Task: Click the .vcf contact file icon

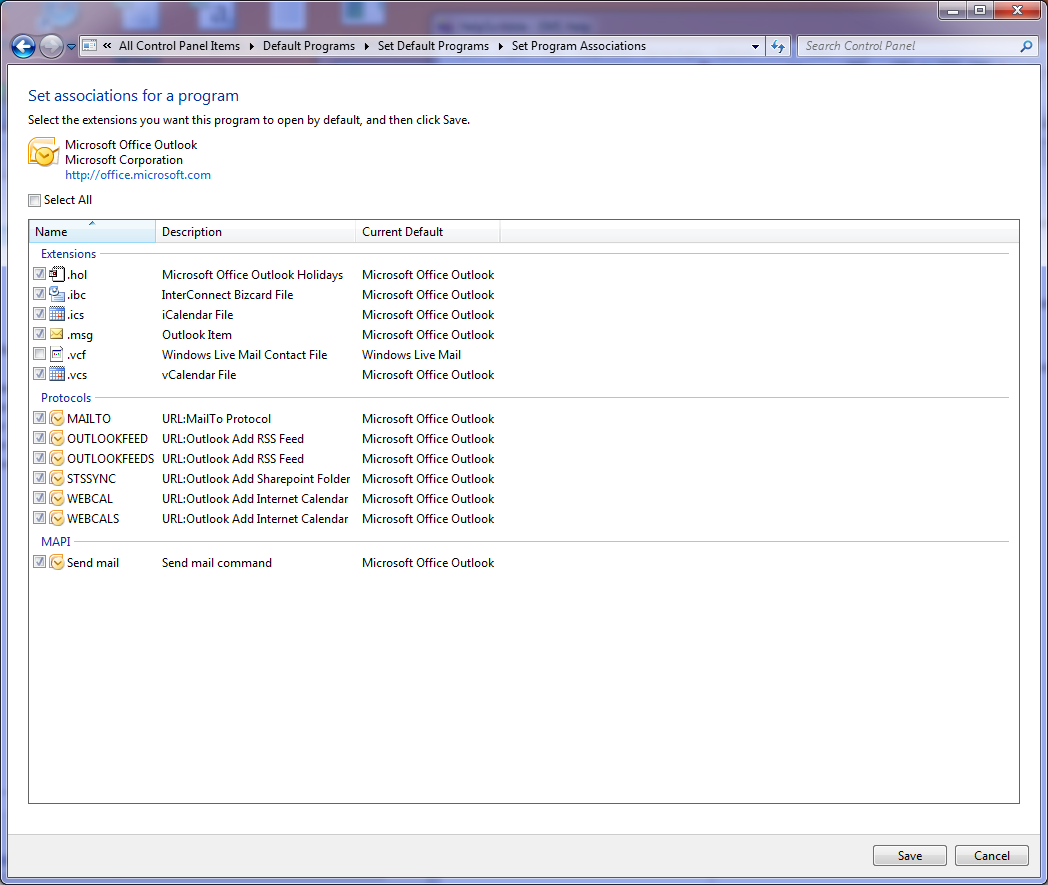Action: tap(57, 354)
